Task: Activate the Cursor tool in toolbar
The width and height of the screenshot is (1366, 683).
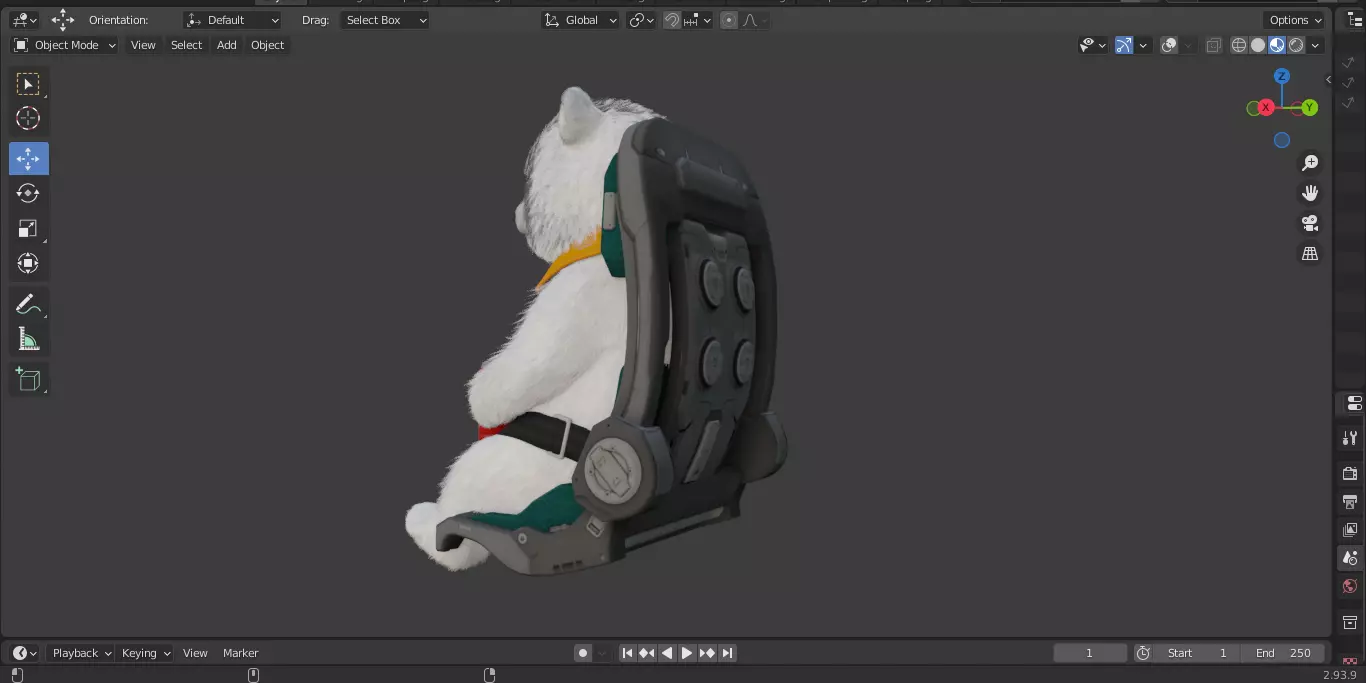Action: pos(28,118)
